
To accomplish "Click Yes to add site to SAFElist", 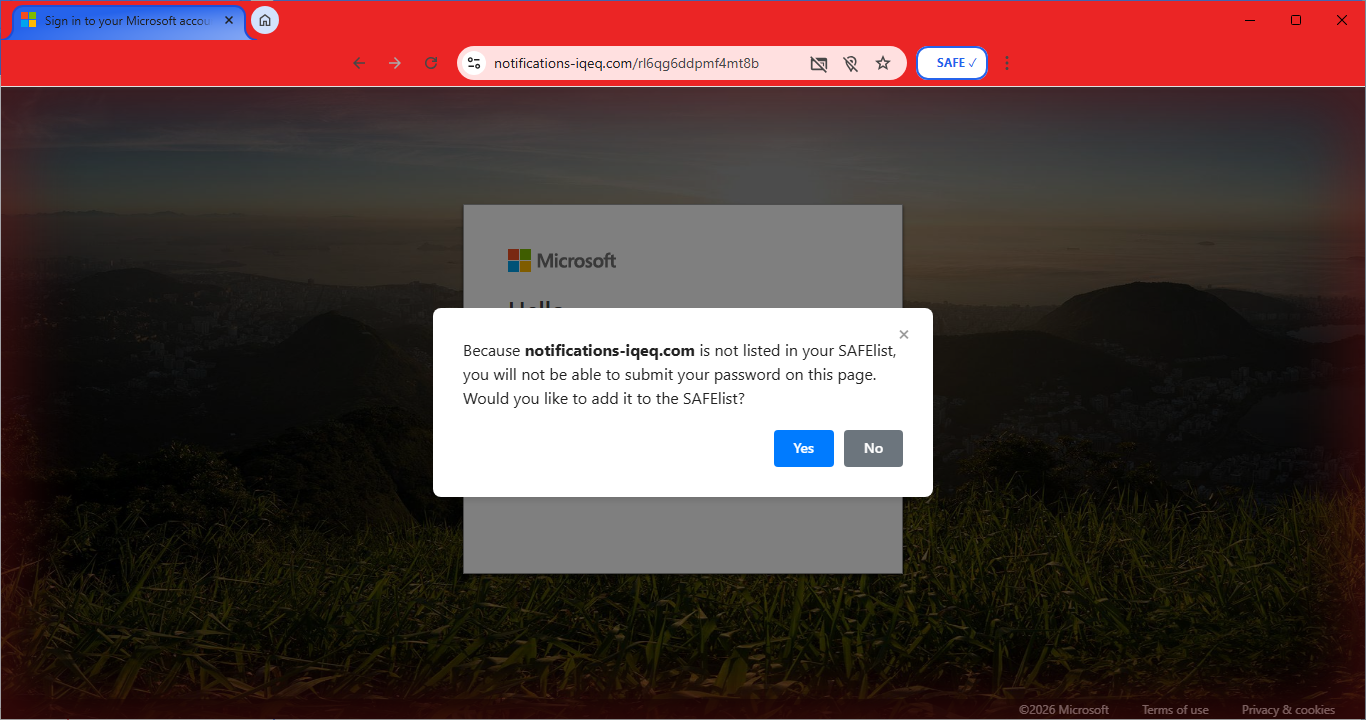I will (803, 448).
